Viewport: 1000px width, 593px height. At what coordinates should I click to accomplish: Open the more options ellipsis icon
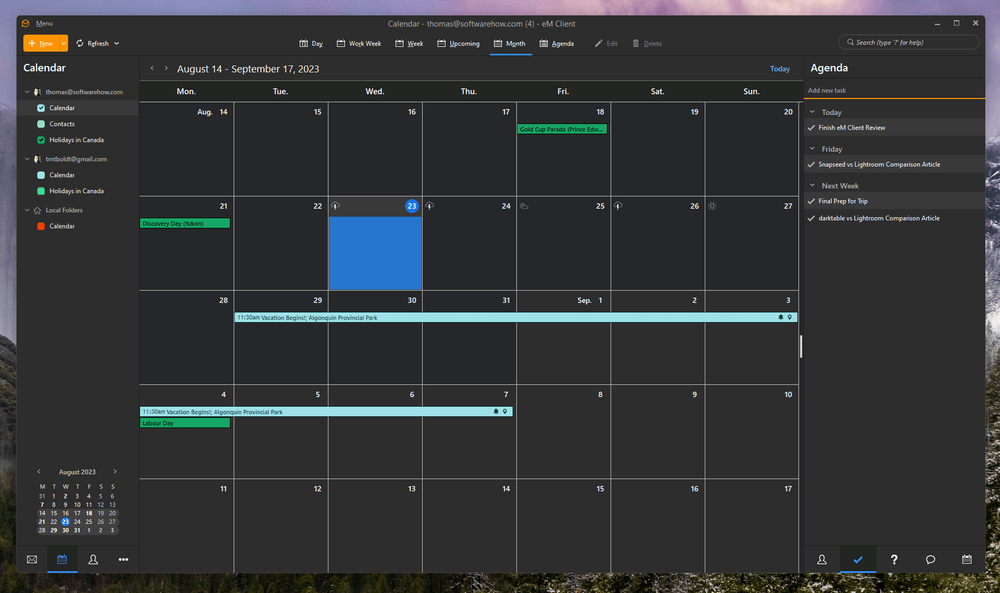123,559
